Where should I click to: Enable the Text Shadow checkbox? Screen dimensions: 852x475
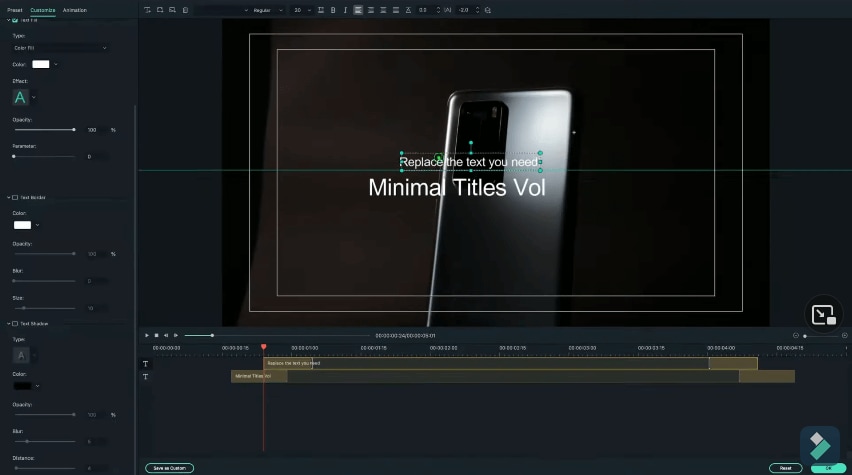click(15, 323)
